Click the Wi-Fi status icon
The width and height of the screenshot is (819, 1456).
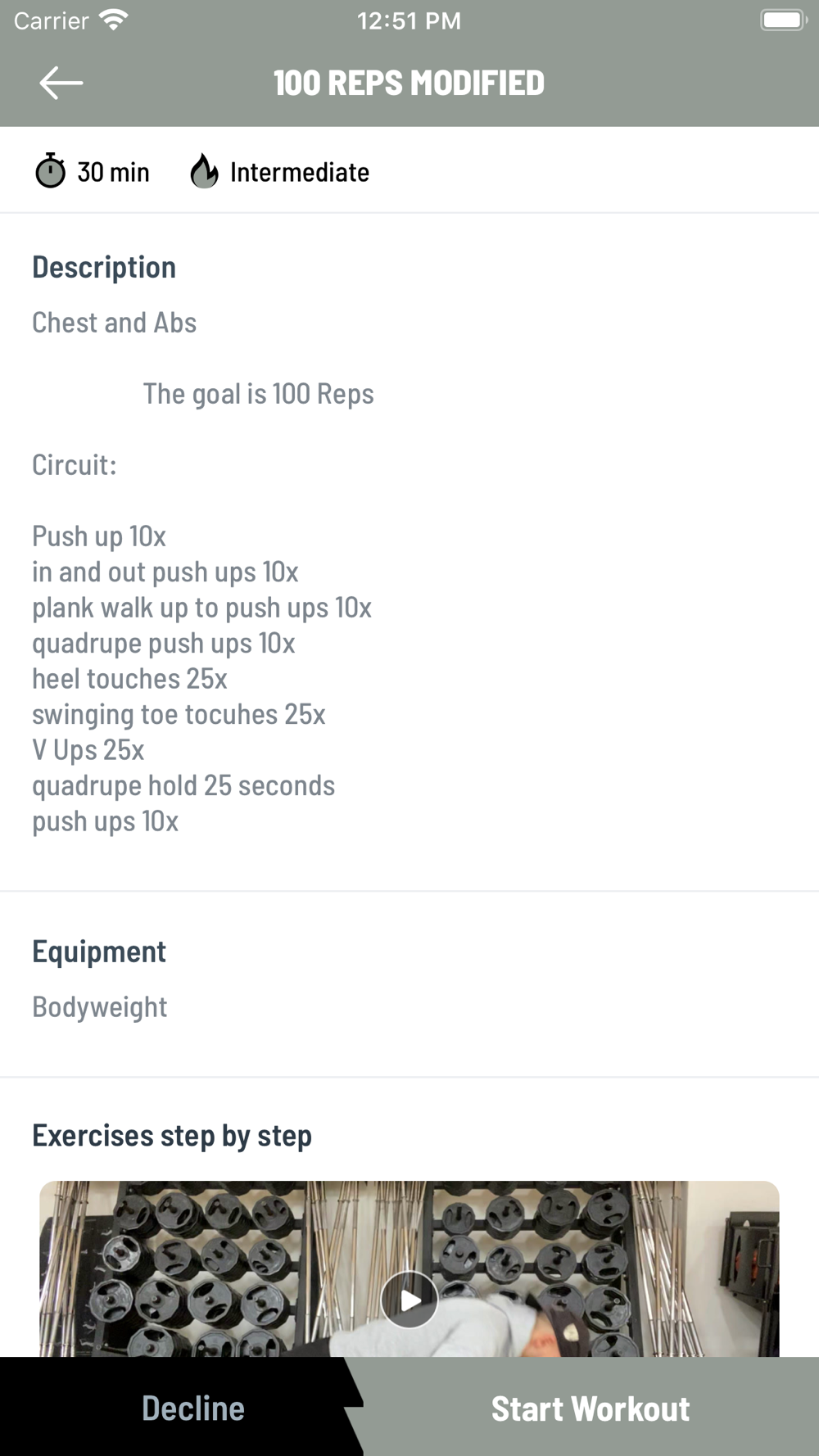pyautogui.click(x=113, y=20)
